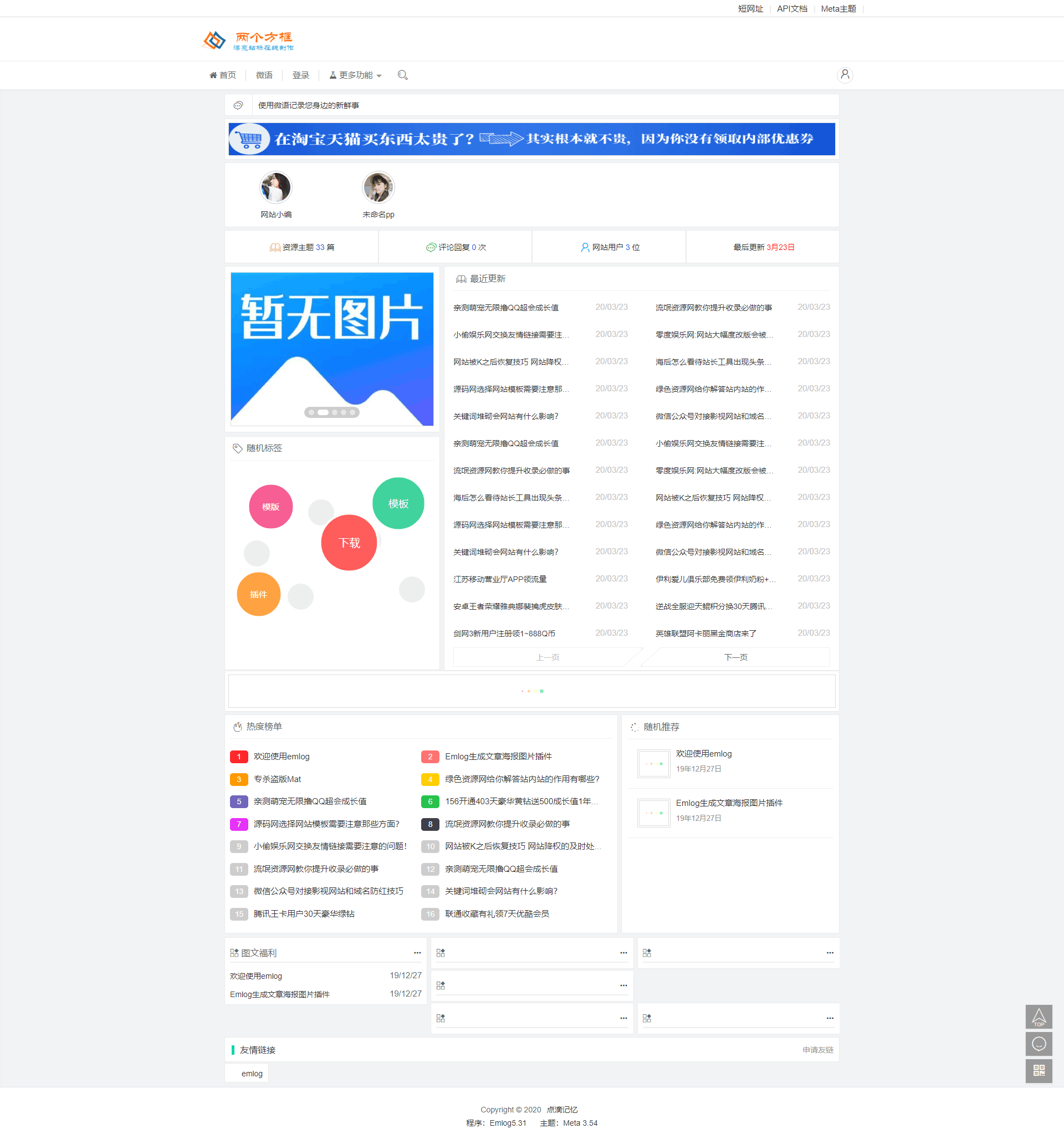Open the search magnifier icon
The height and width of the screenshot is (1139, 1064).
(x=402, y=75)
